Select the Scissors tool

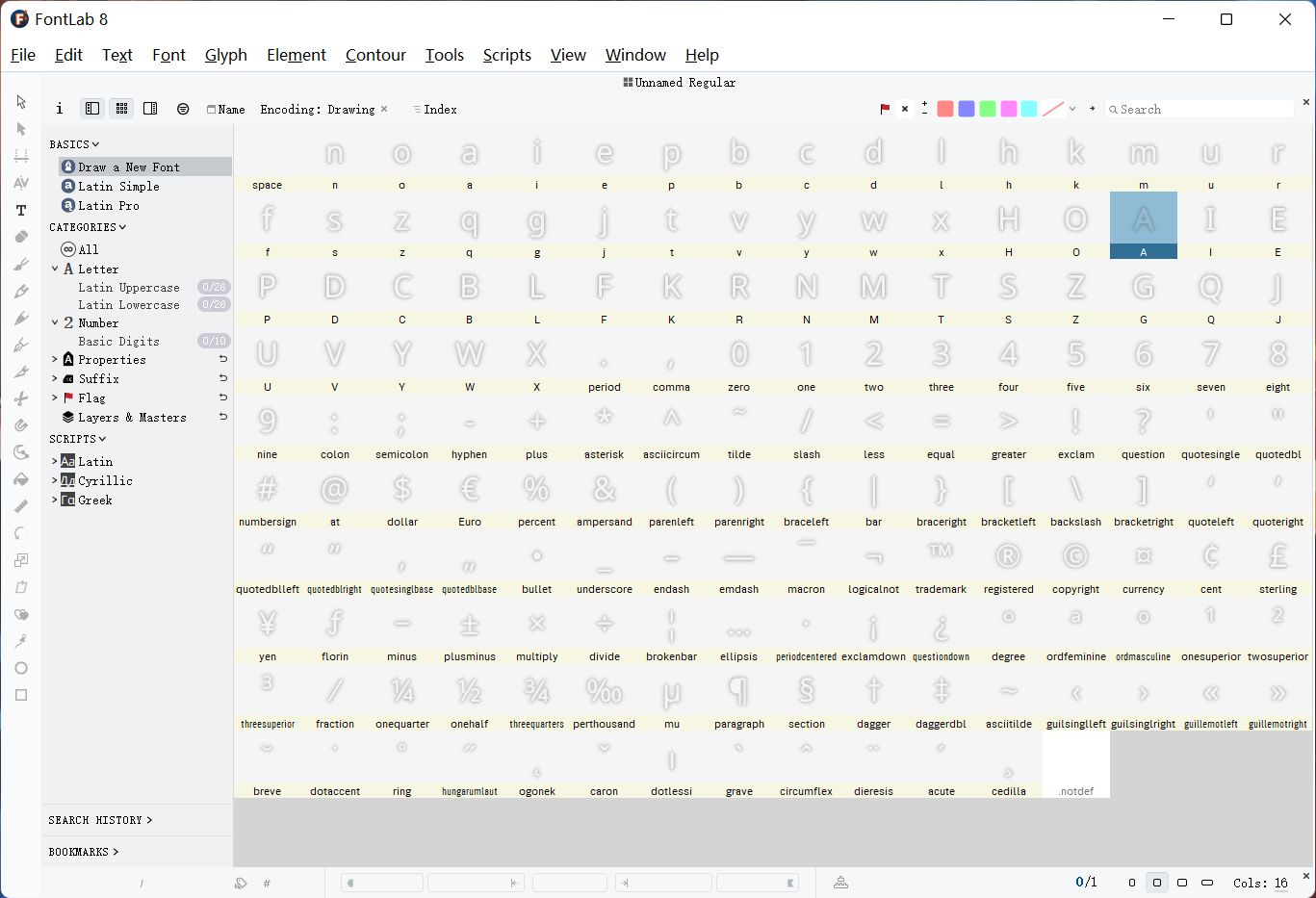[x=21, y=398]
